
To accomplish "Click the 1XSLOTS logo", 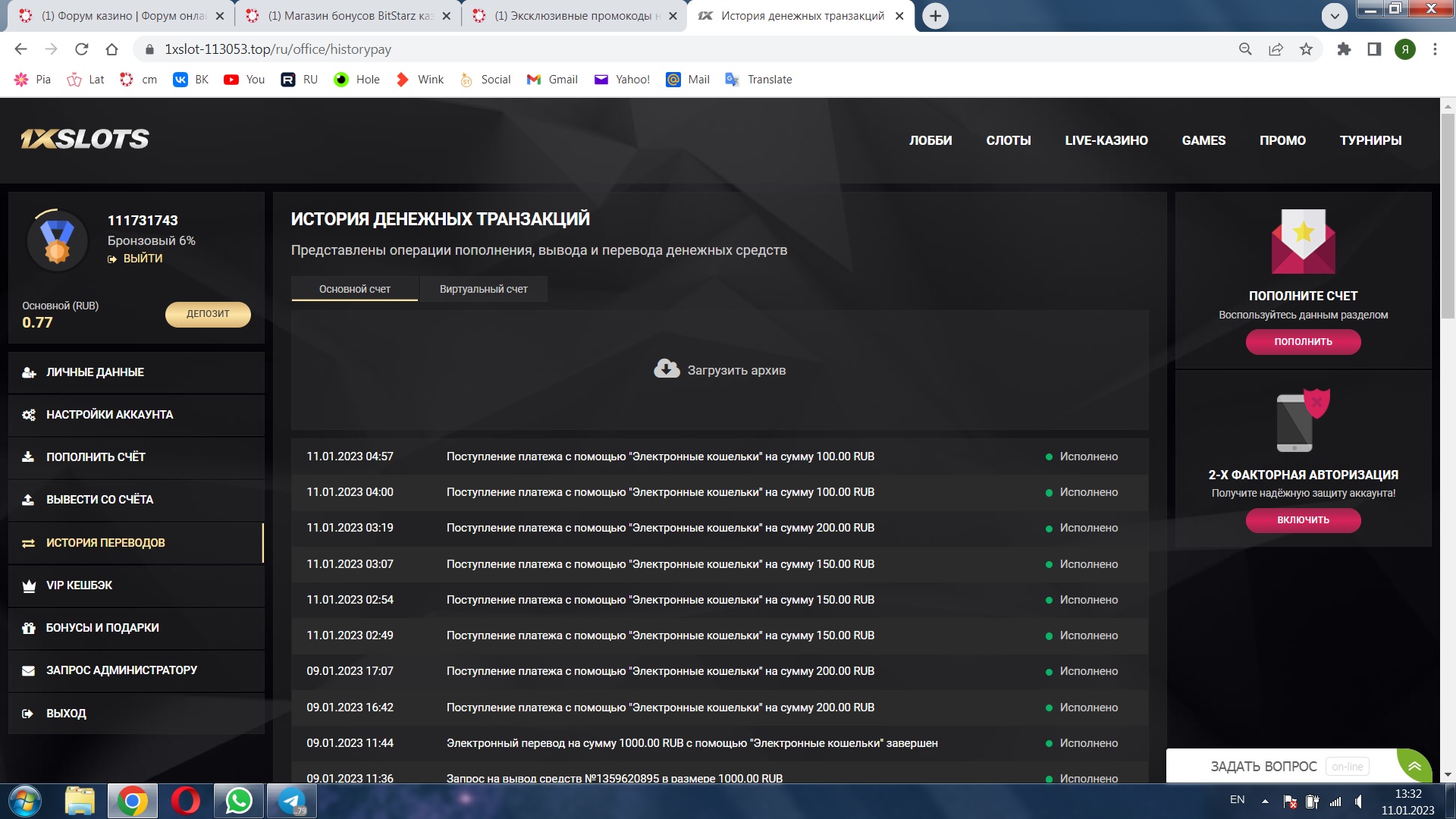I will point(85,139).
